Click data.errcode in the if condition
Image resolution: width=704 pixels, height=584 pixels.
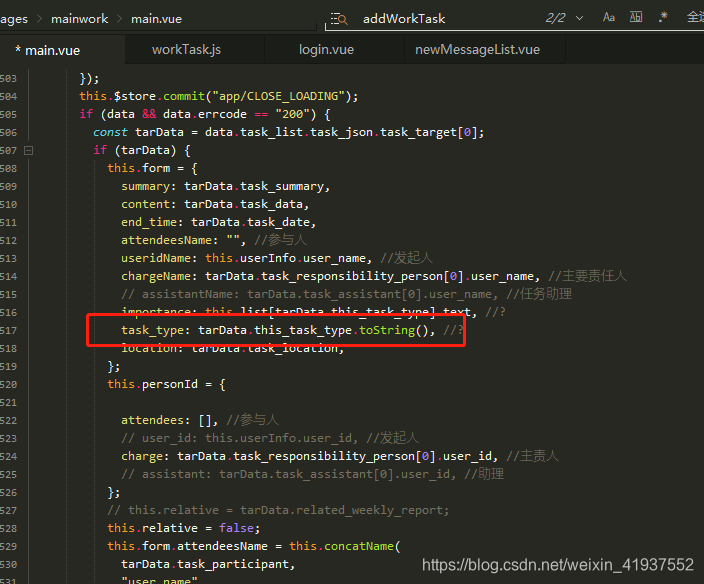pyautogui.click(x=205, y=114)
